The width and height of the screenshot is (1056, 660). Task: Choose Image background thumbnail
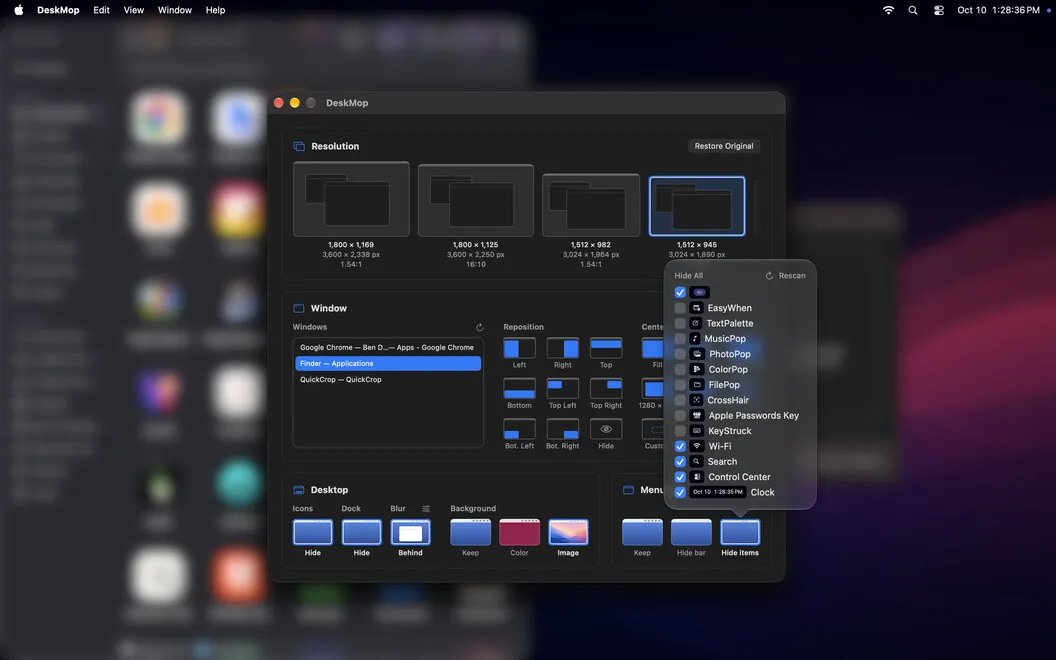point(568,532)
